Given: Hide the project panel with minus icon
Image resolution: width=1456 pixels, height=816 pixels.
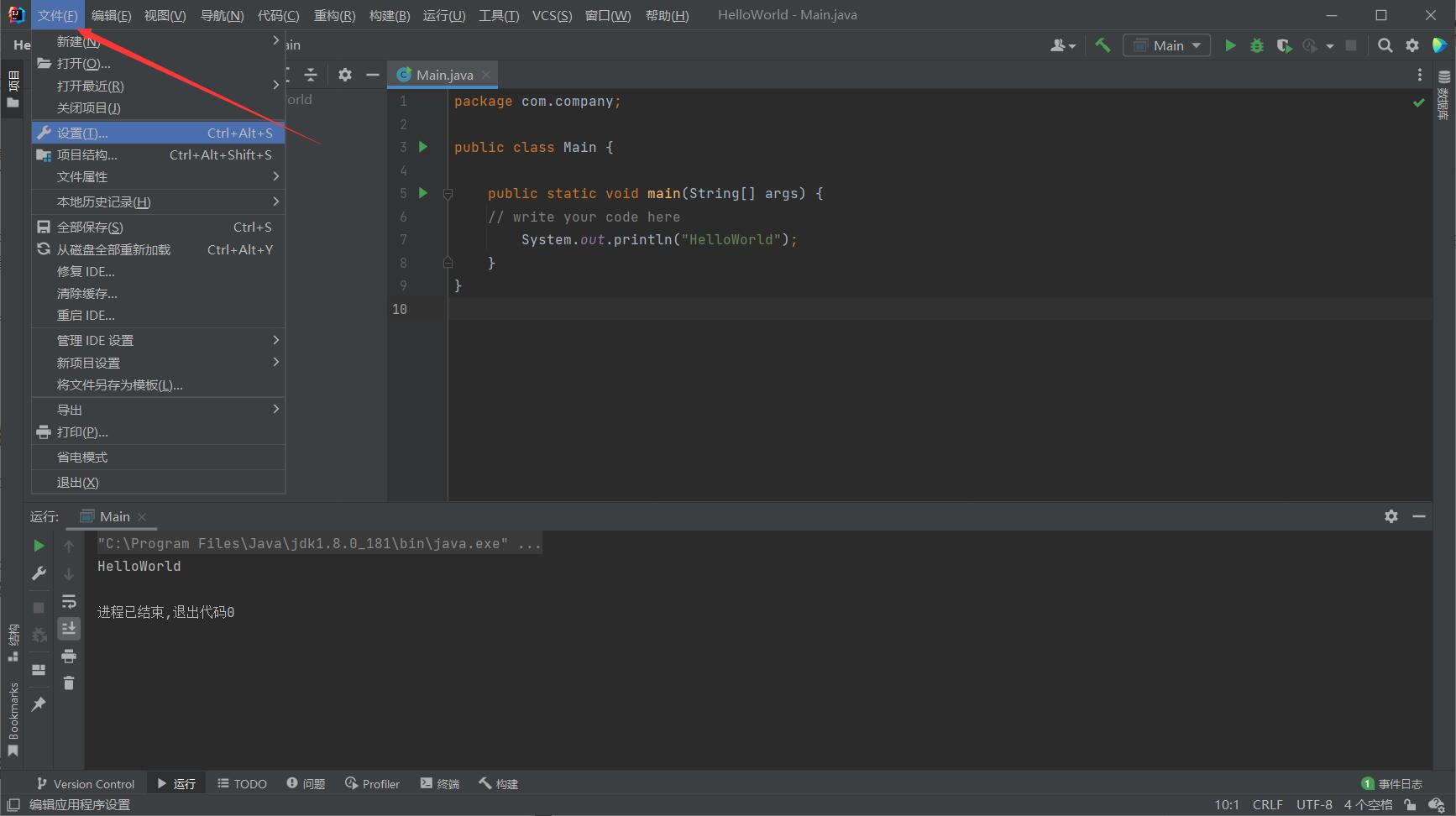Looking at the screenshot, I should pos(373,75).
